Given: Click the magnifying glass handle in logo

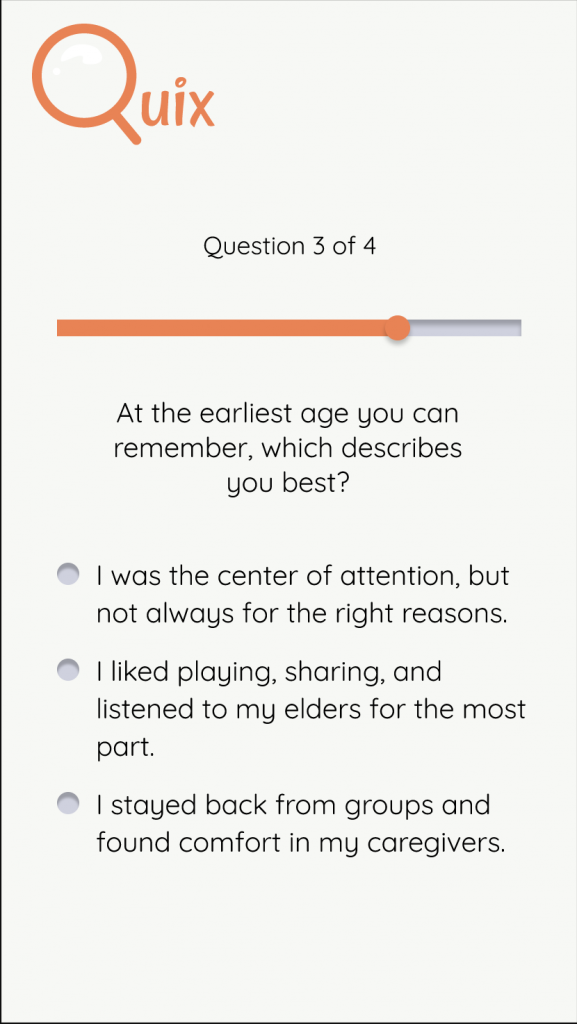Looking at the screenshot, I should pyautogui.click(x=127, y=131).
